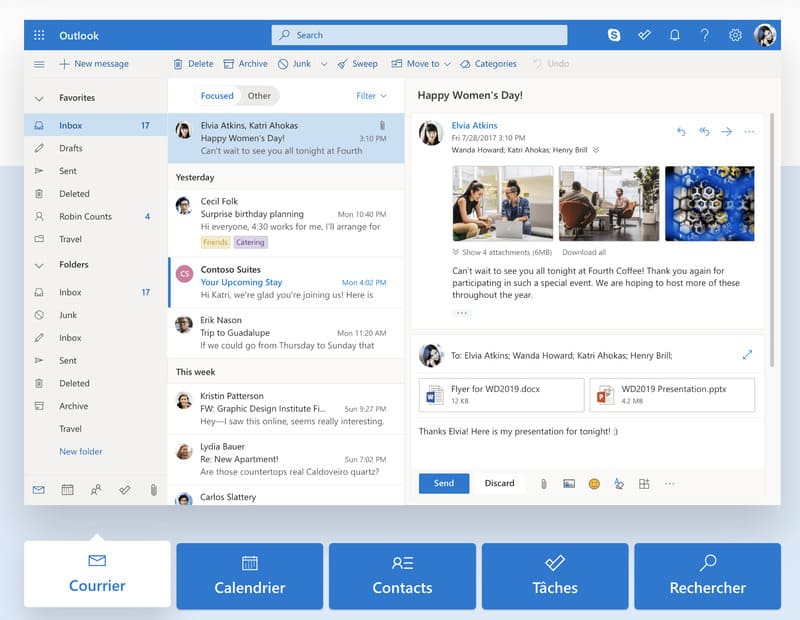The height and width of the screenshot is (620, 800).
Task: Open add-ins icon in reply toolbar
Action: point(644,483)
